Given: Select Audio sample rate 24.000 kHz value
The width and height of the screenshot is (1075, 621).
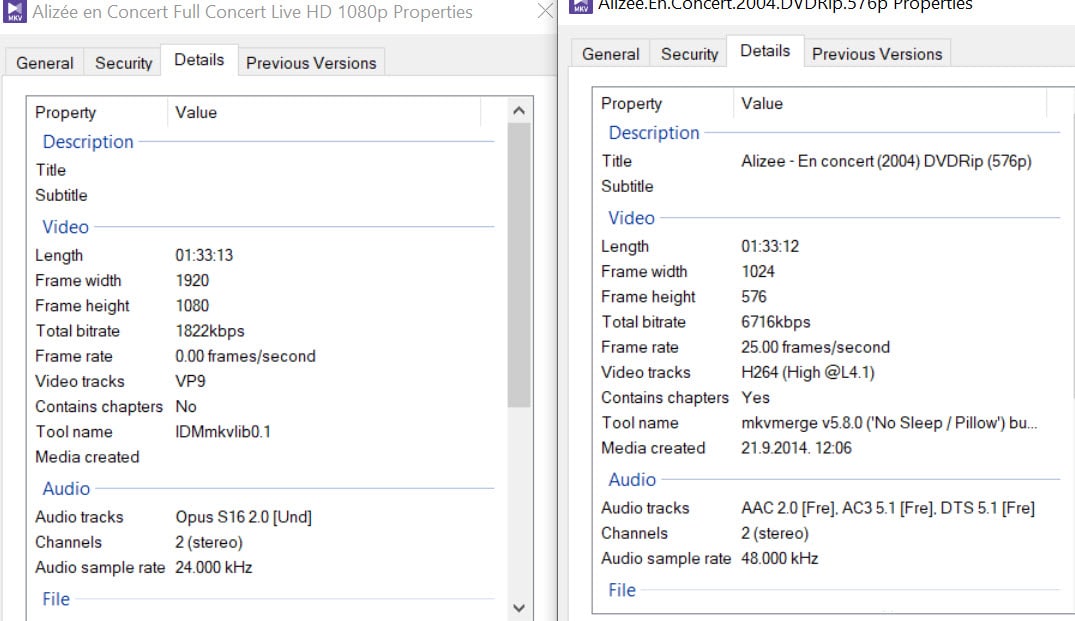Looking at the screenshot, I should click(213, 568).
